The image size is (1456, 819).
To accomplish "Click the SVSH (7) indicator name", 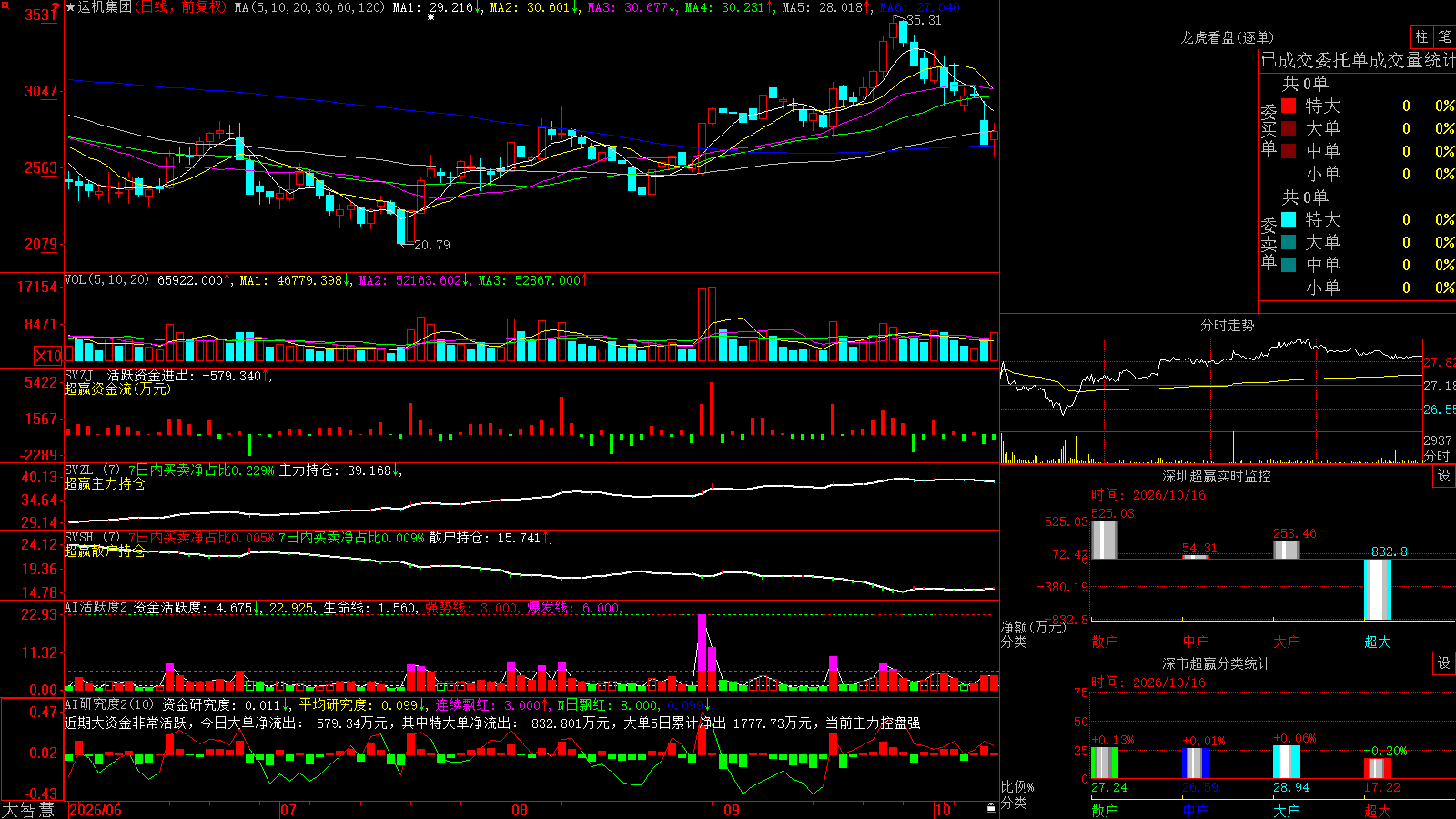I will [x=92, y=537].
